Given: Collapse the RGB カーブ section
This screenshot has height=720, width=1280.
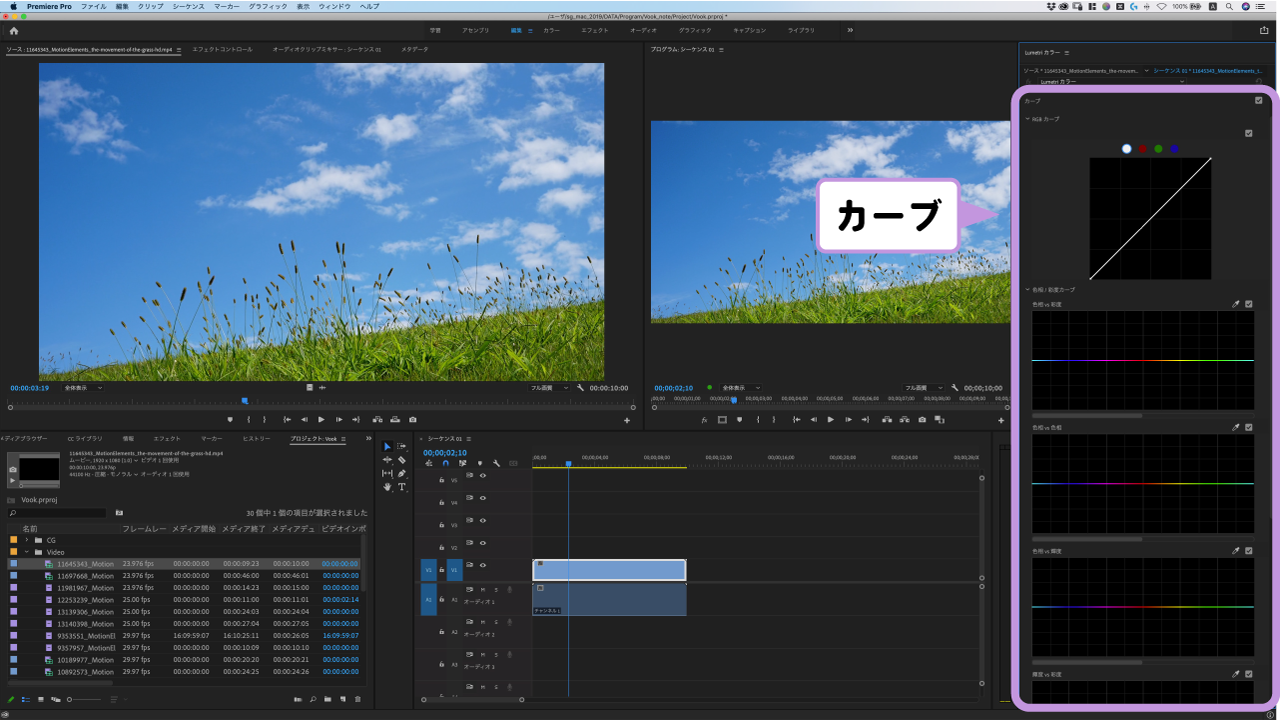Looking at the screenshot, I should (1027, 118).
